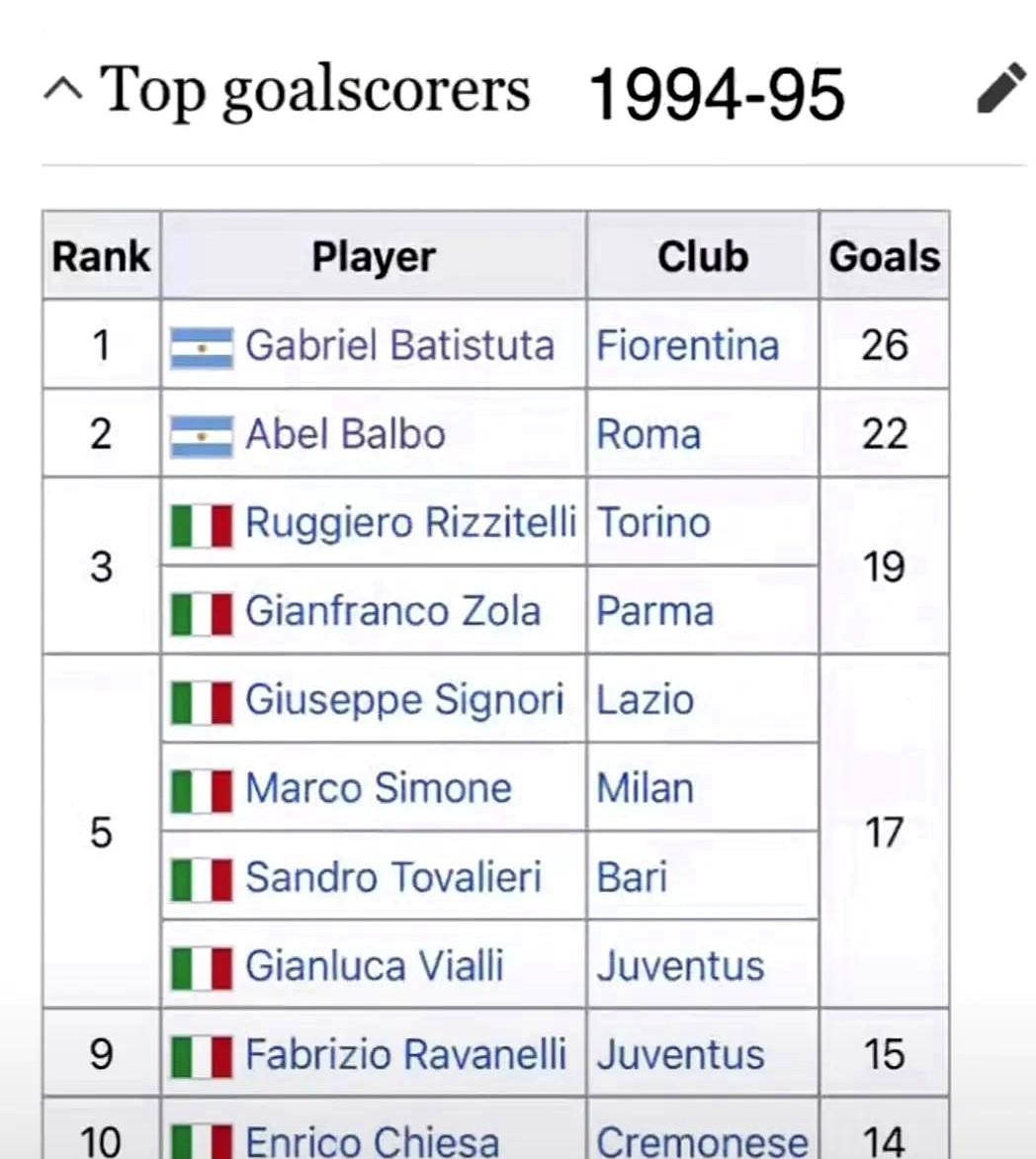Select Giuseppe Signori link

(x=403, y=699)
